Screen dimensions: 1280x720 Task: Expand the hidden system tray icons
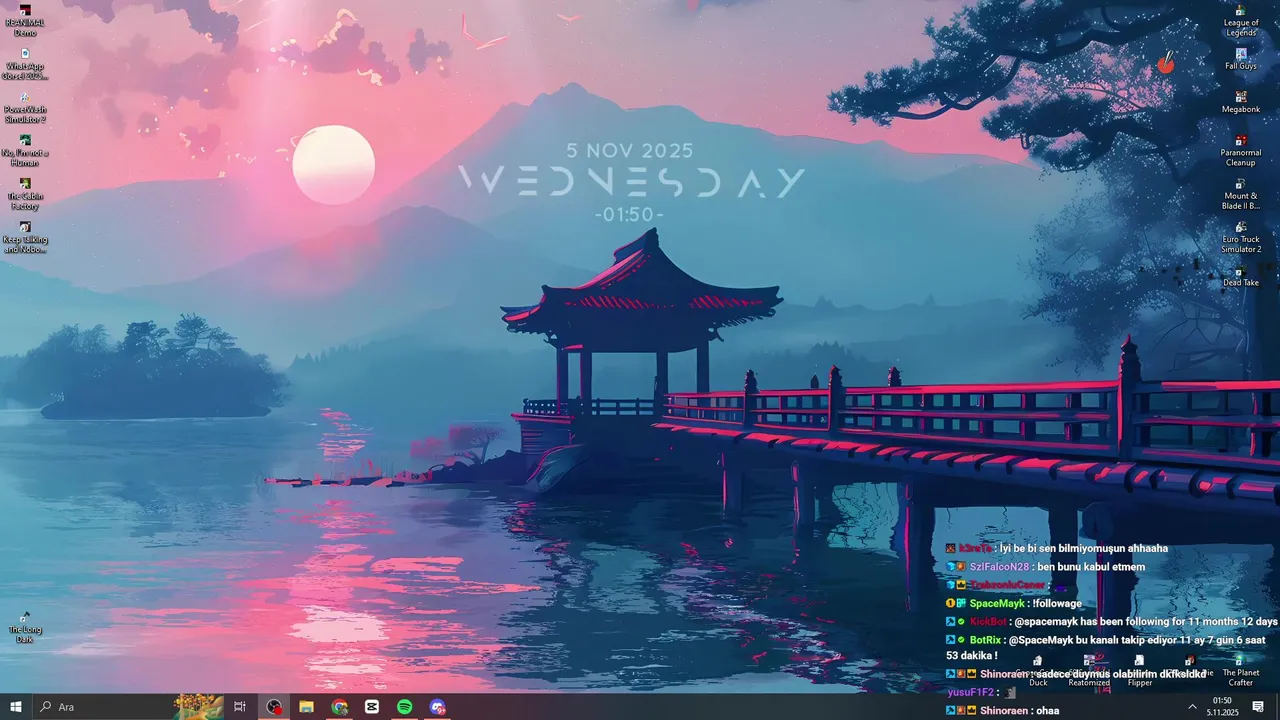pos(1192,707)
